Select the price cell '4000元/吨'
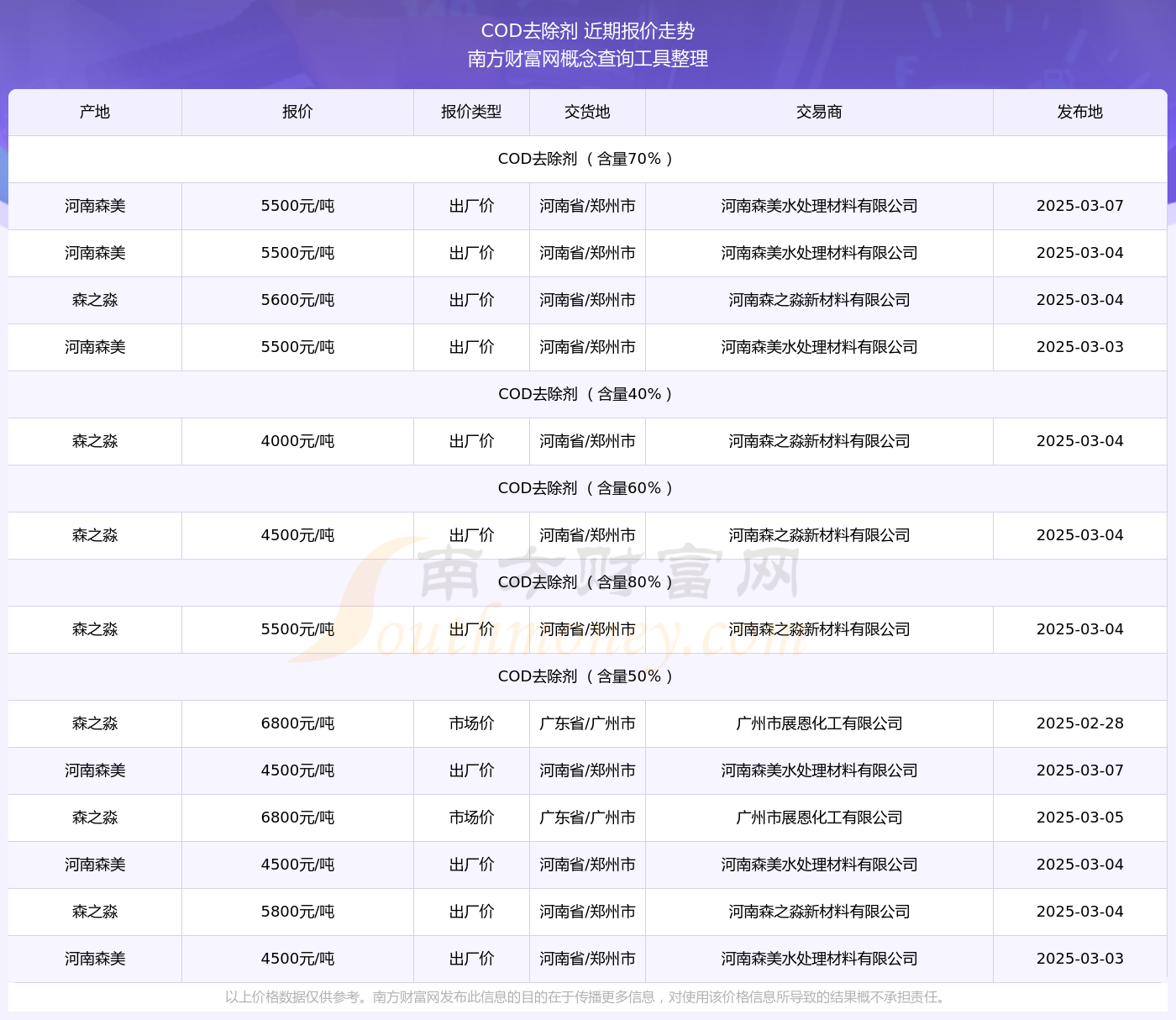1176x1020 pixels. tap(297, 441)
